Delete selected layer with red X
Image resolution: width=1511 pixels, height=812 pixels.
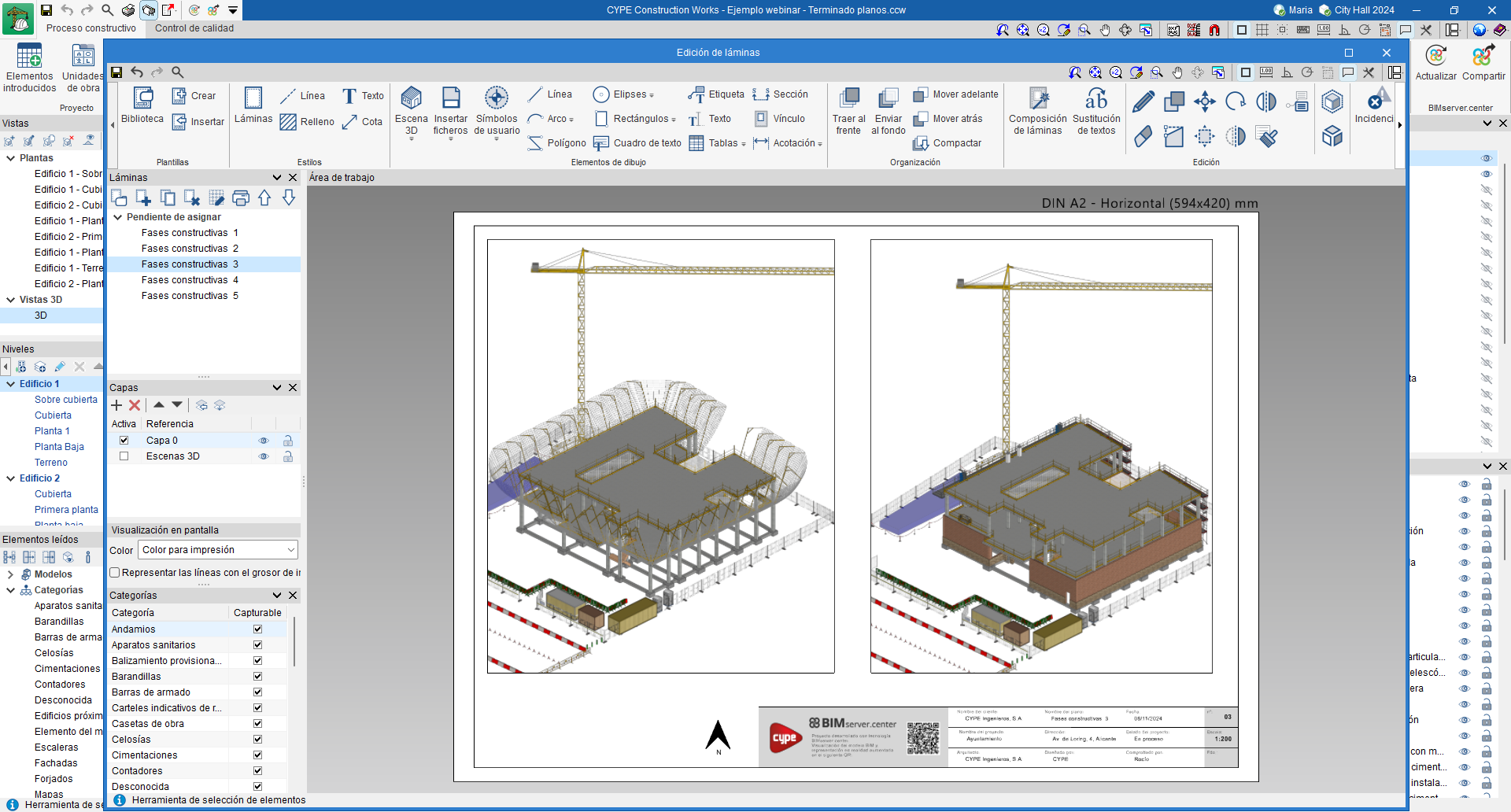[135, 405]
